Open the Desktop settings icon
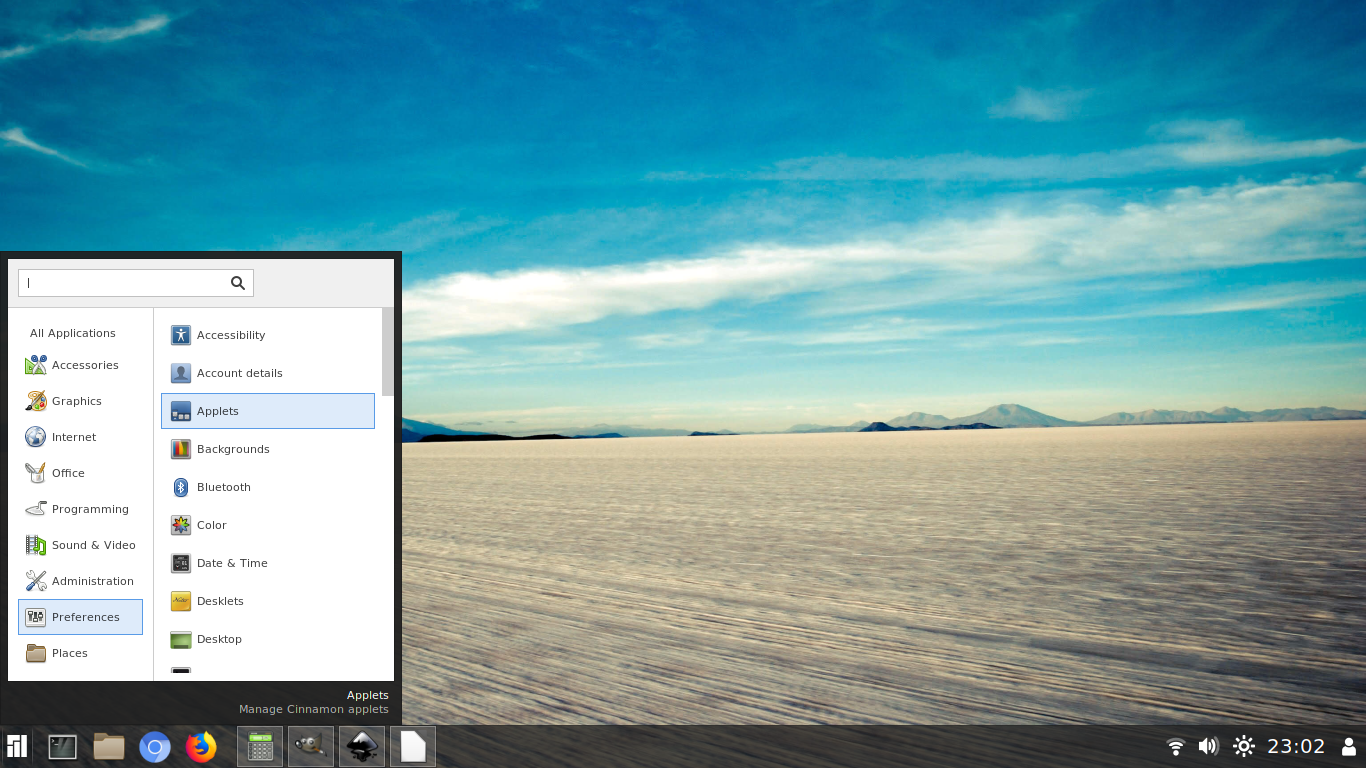 (180, 639)
